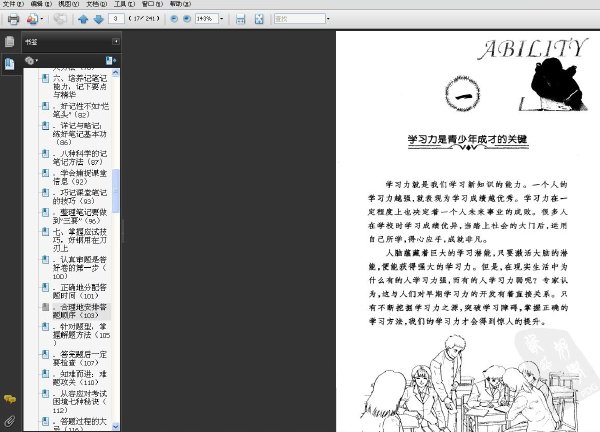Click the expand current bookmark icon
This screenshot has width=600, height=432.
(x=111, y=60)
